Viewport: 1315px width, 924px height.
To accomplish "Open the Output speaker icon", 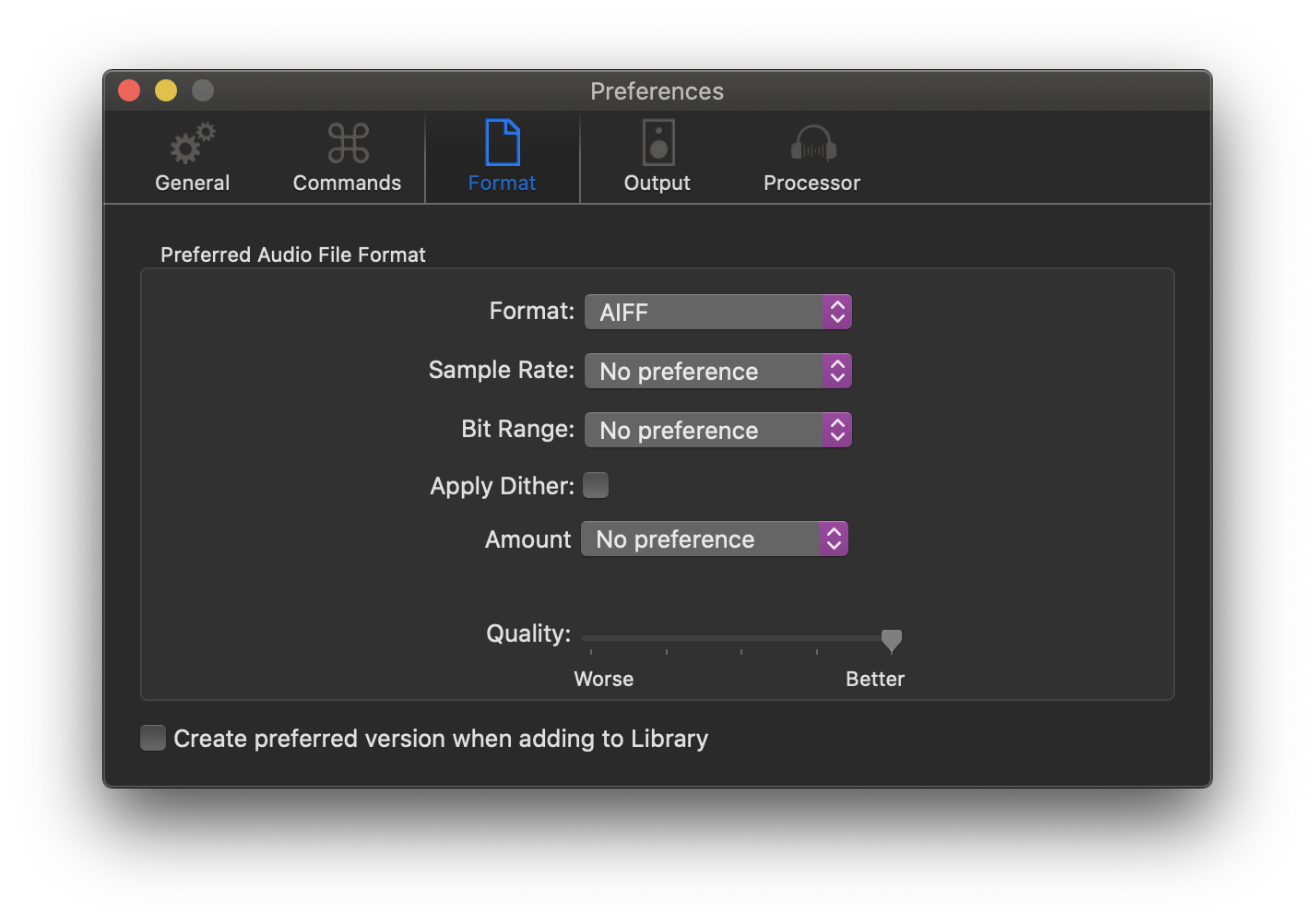I will 657,144.
